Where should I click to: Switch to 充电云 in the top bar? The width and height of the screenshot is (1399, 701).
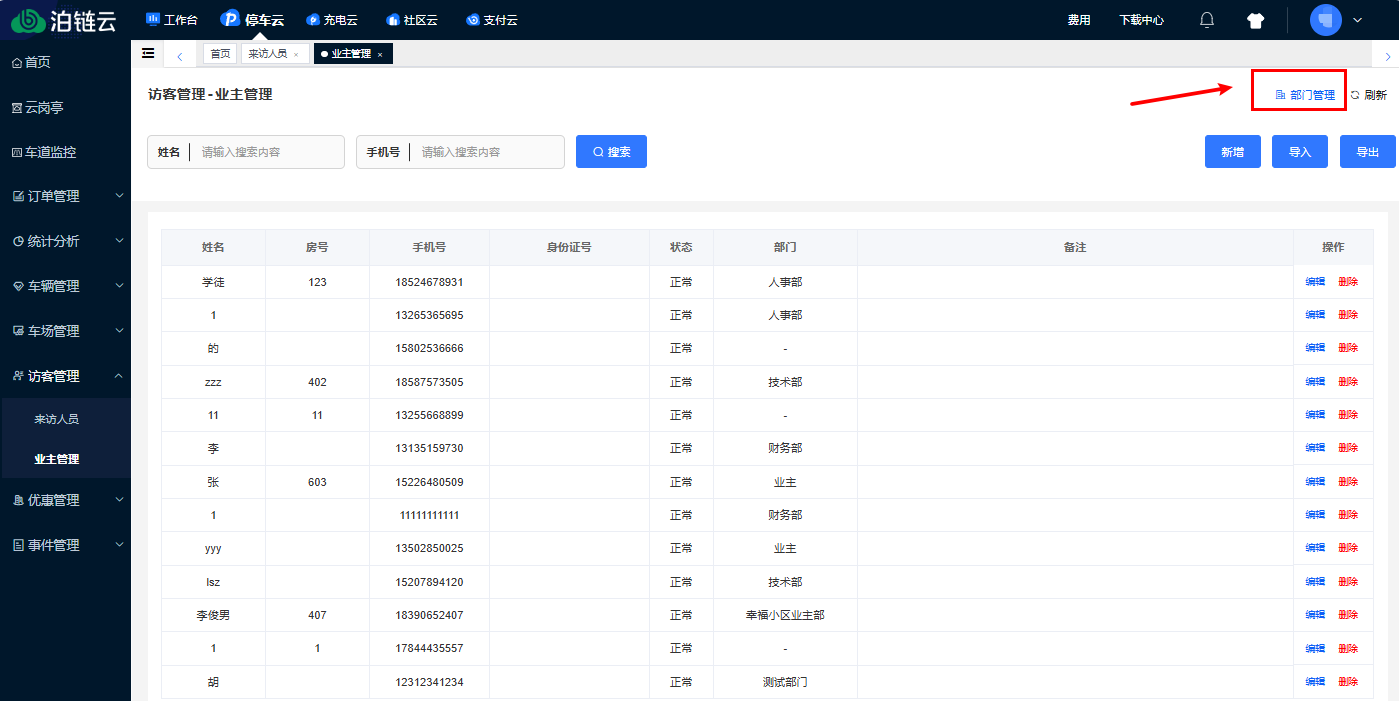click(332, 20)
